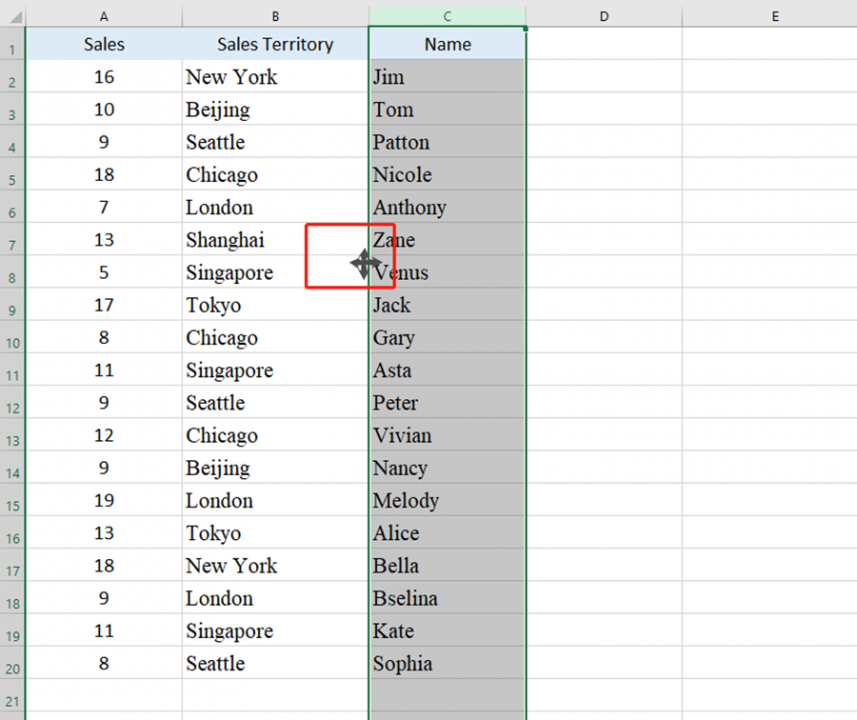Screen dimensions: 857x720
Task: Click the Name header cell
Action: tap(446, 44)
